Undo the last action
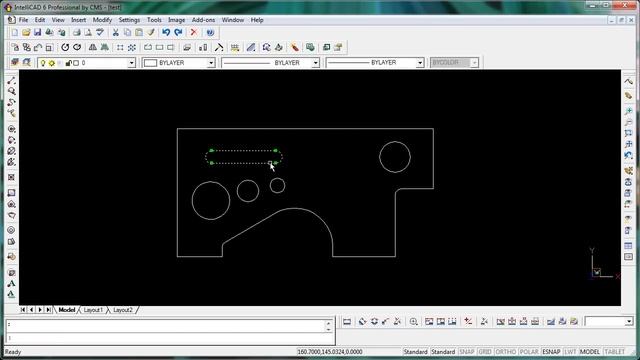This screenshot has height=360, width=640. pos(166,32)
